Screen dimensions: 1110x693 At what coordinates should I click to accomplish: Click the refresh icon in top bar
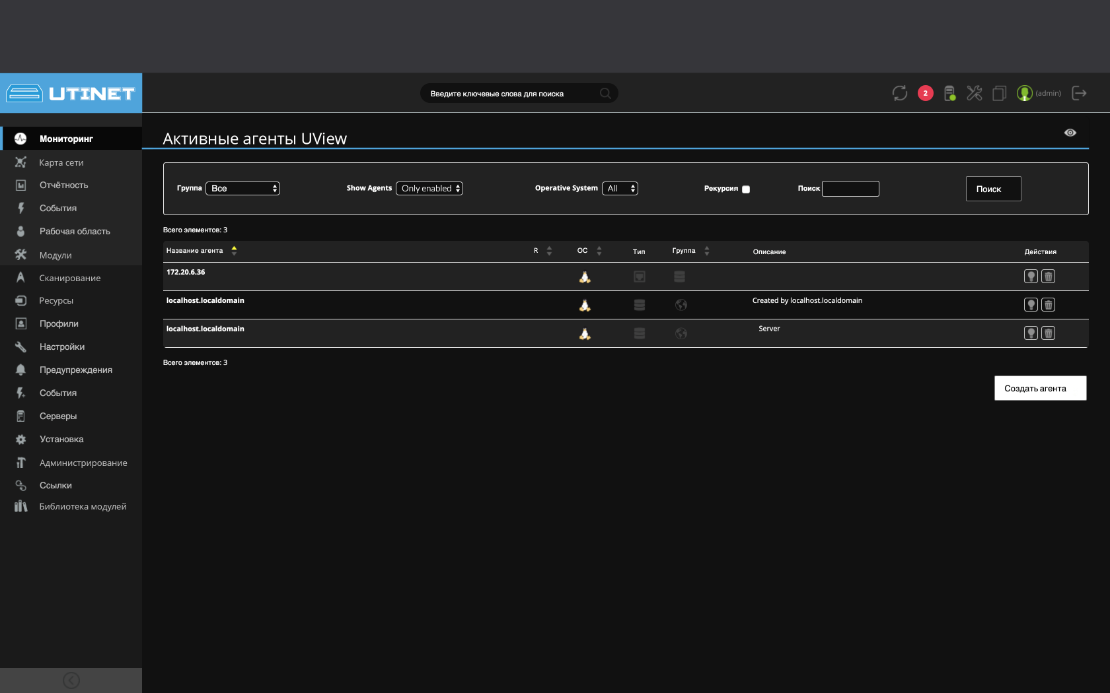900,93
